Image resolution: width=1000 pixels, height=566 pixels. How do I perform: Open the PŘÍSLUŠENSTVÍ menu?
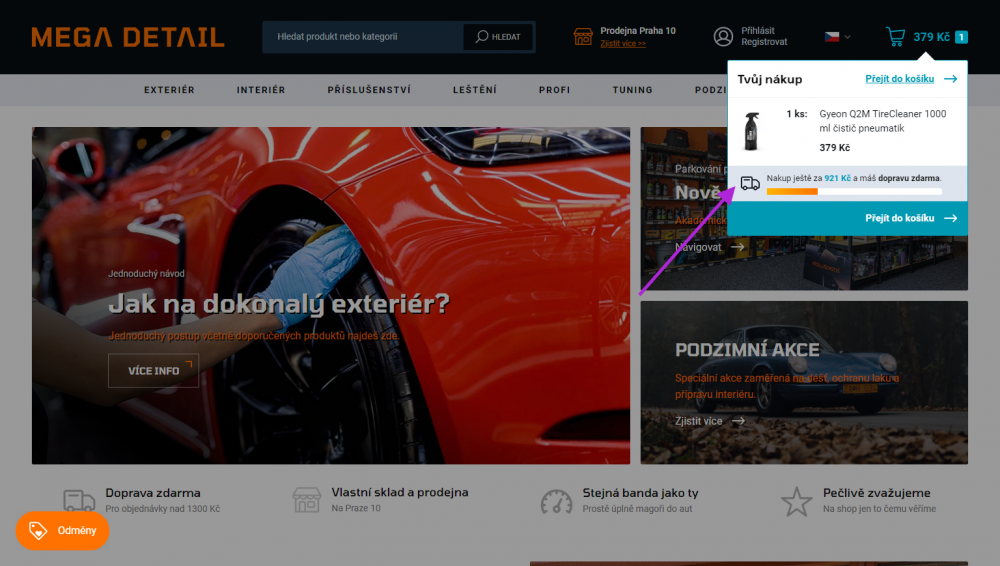pyautogui.click(x=369, y=90)
